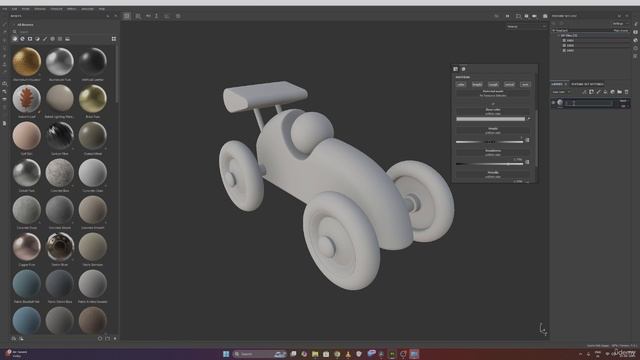Viewport: 640px width, 360px height.
Task: Select the Clone tool in left toolbar
Action: point(4,64)
